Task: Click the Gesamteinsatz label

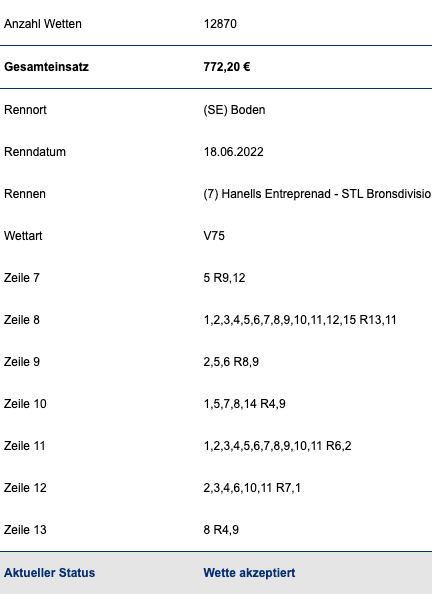Action: [x=46, y=67]
